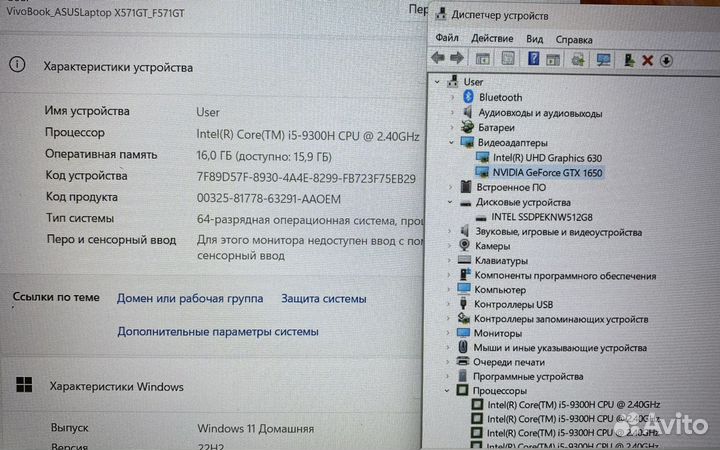This screenshot has height=450, width=720.
Task: Open the Действие menu
Action: tap(492, 39)
